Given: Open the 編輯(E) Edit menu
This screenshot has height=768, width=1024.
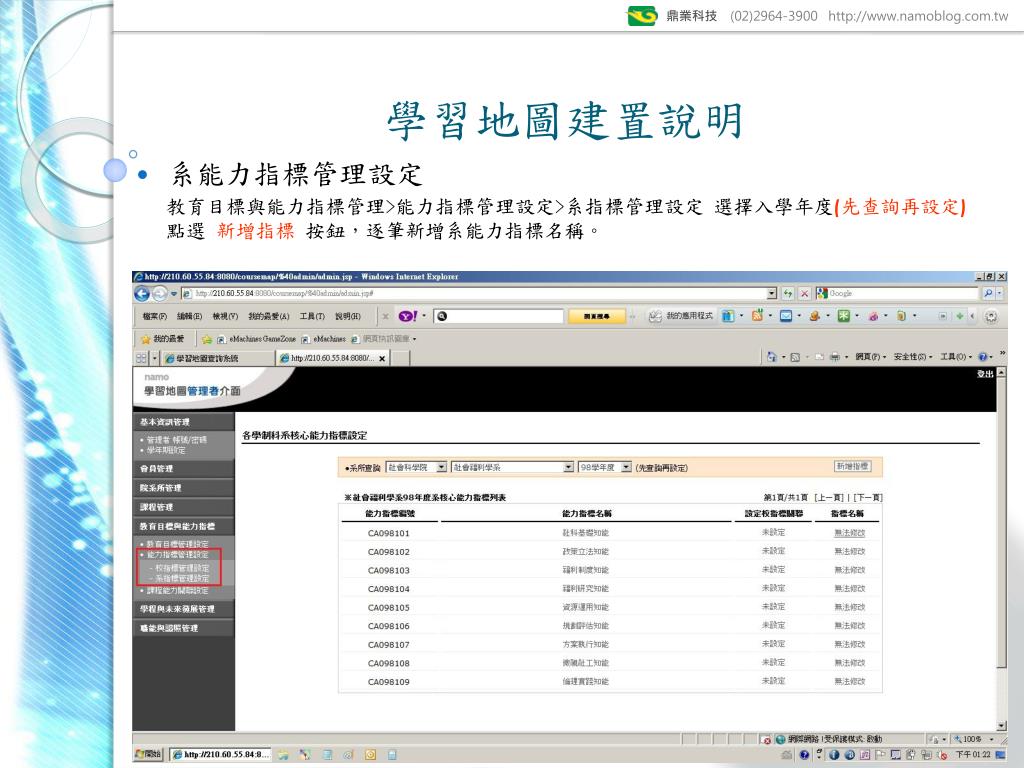Looking at the screenshot, I should pyautogui.click(x=189, y=317).
